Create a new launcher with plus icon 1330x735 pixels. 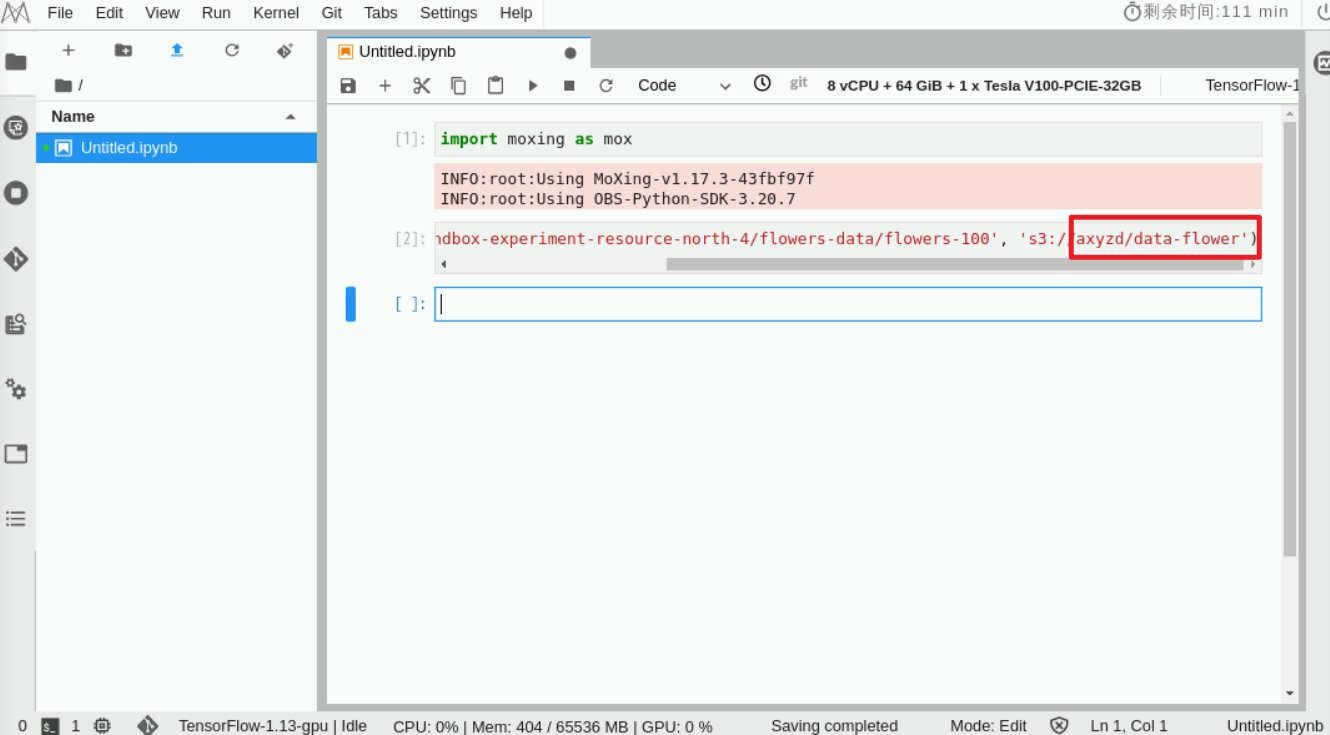pyautogui.click(x=68, y=50)
